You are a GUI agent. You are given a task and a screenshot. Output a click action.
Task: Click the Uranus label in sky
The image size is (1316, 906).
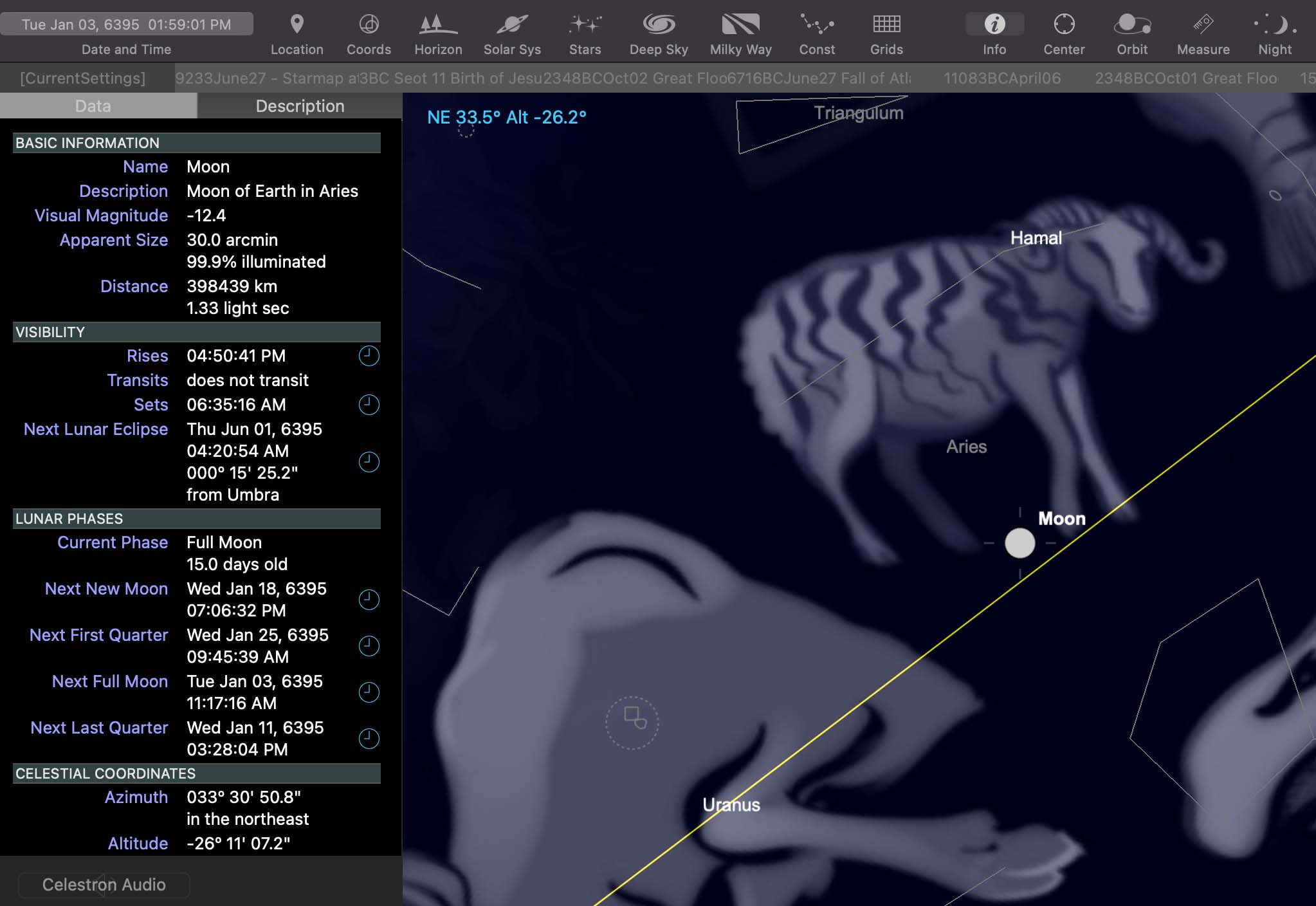[x=731, y=805]
